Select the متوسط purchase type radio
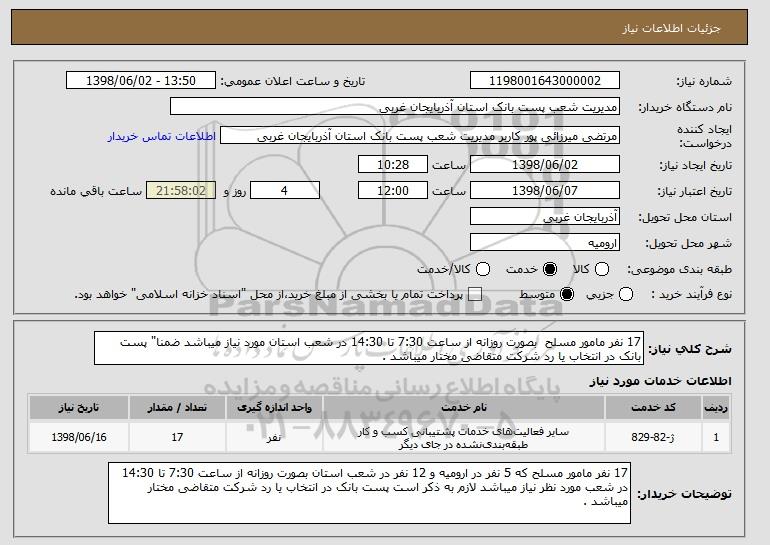 point(567,294)
